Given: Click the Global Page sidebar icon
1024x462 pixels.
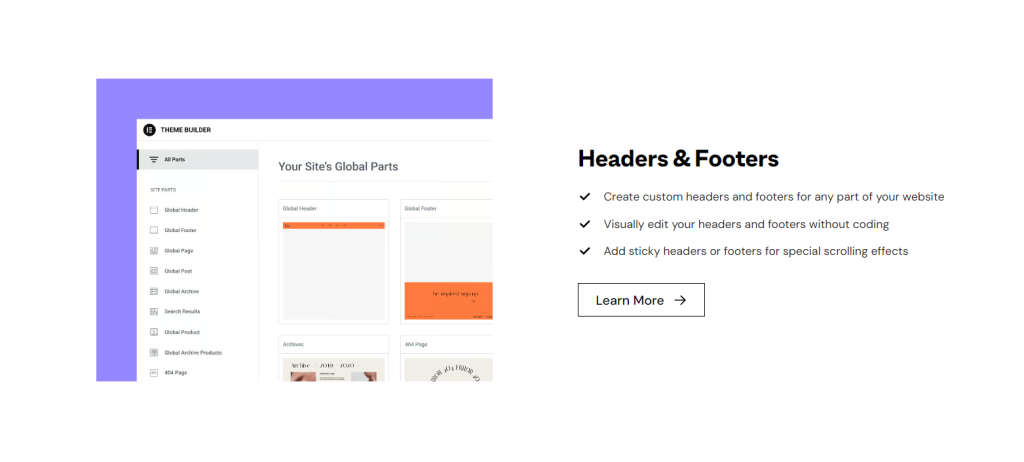Looking at the screenshot, I should pos(154,251).
